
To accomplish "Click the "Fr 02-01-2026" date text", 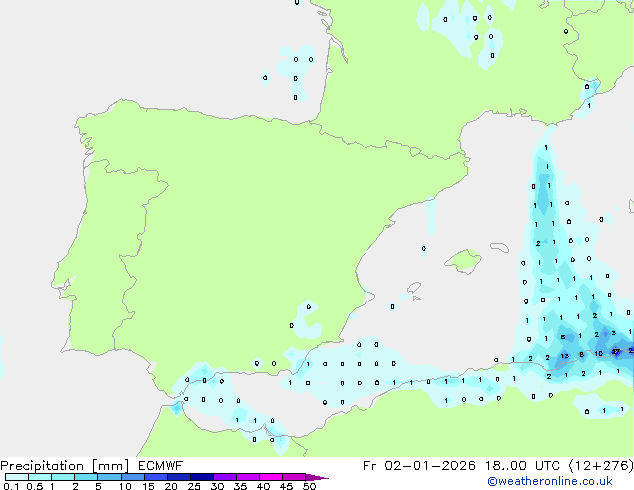I will (418, 466).
